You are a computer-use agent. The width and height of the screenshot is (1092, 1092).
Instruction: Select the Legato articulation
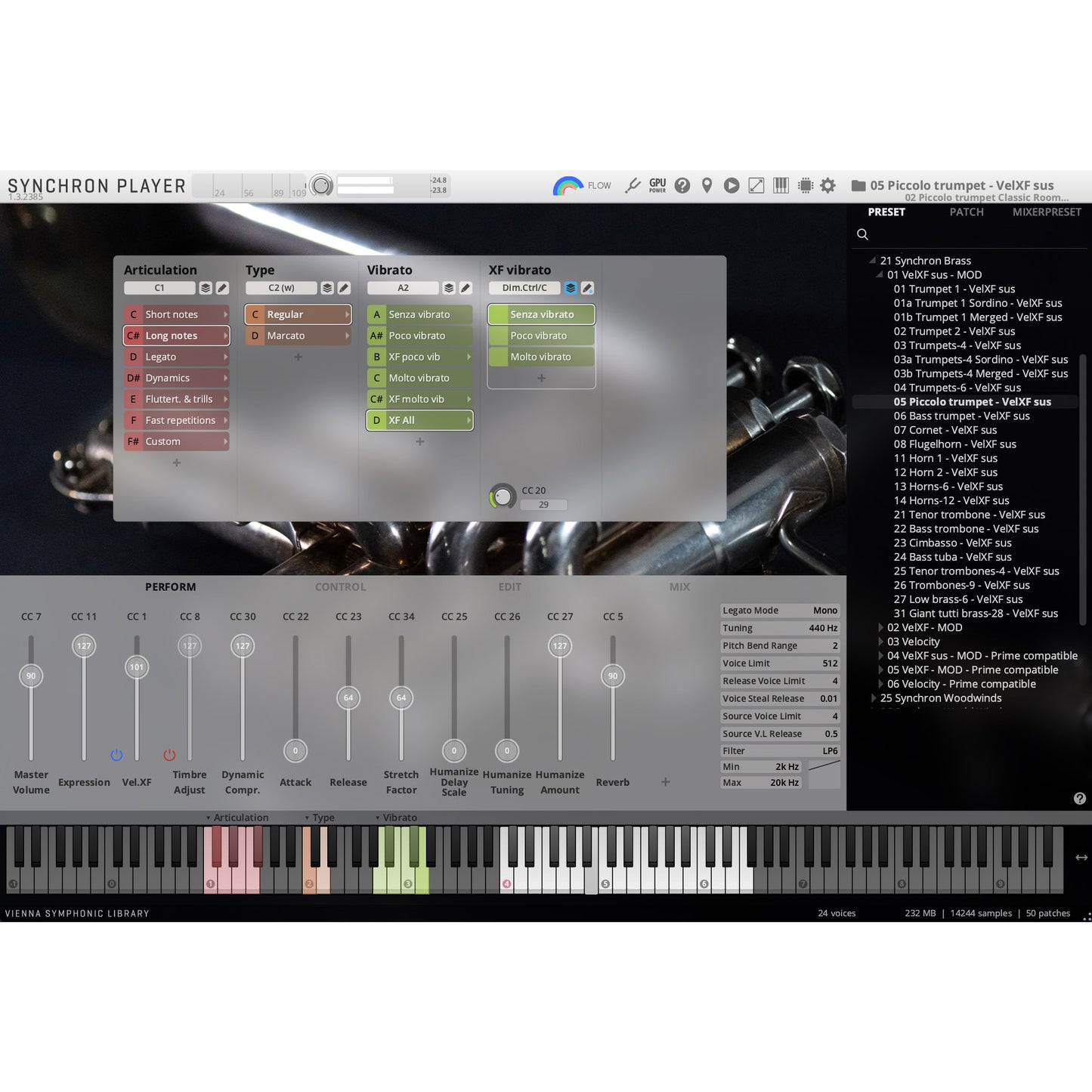(x=177, y=357)
